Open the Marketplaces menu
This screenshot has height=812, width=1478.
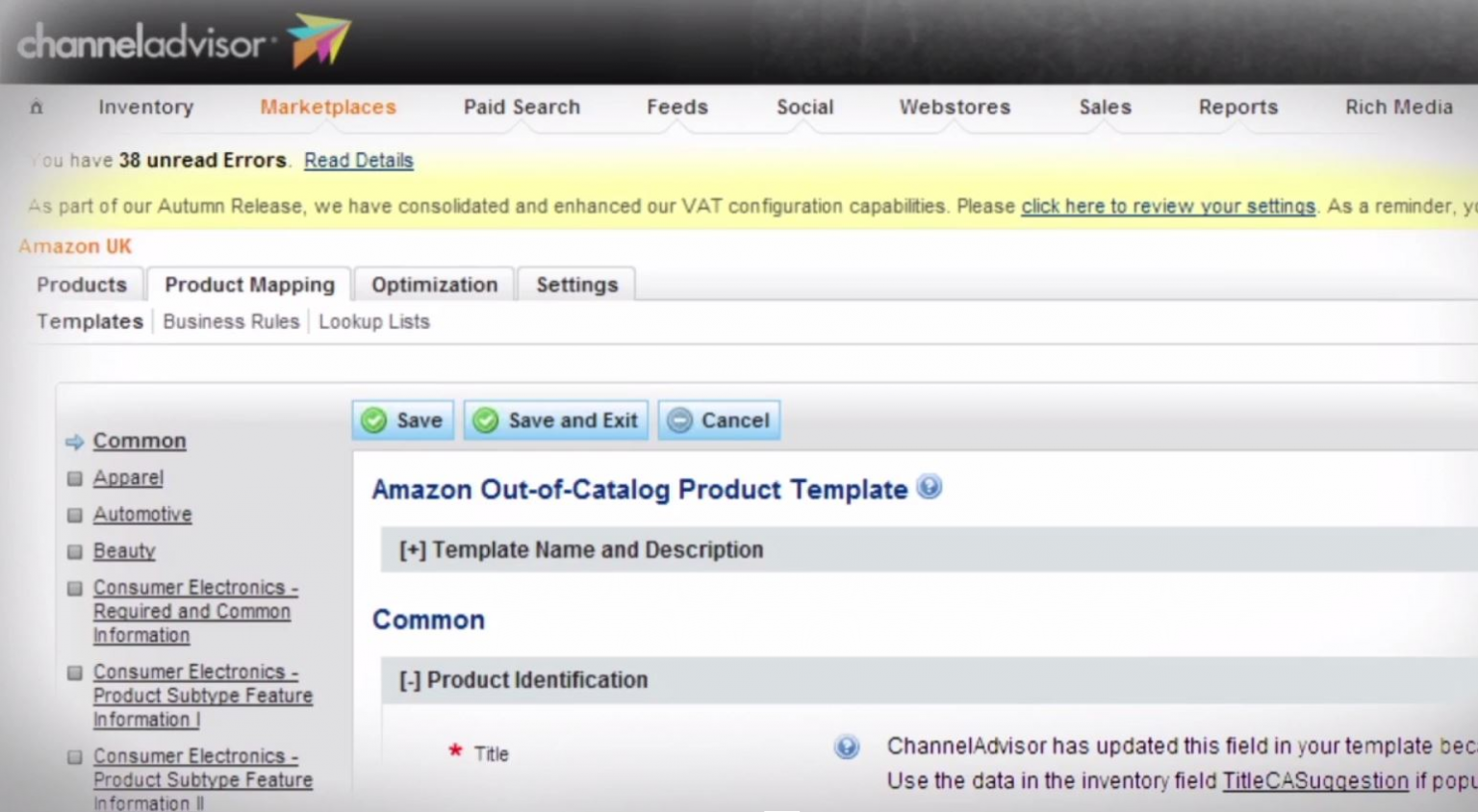point(327,107)
